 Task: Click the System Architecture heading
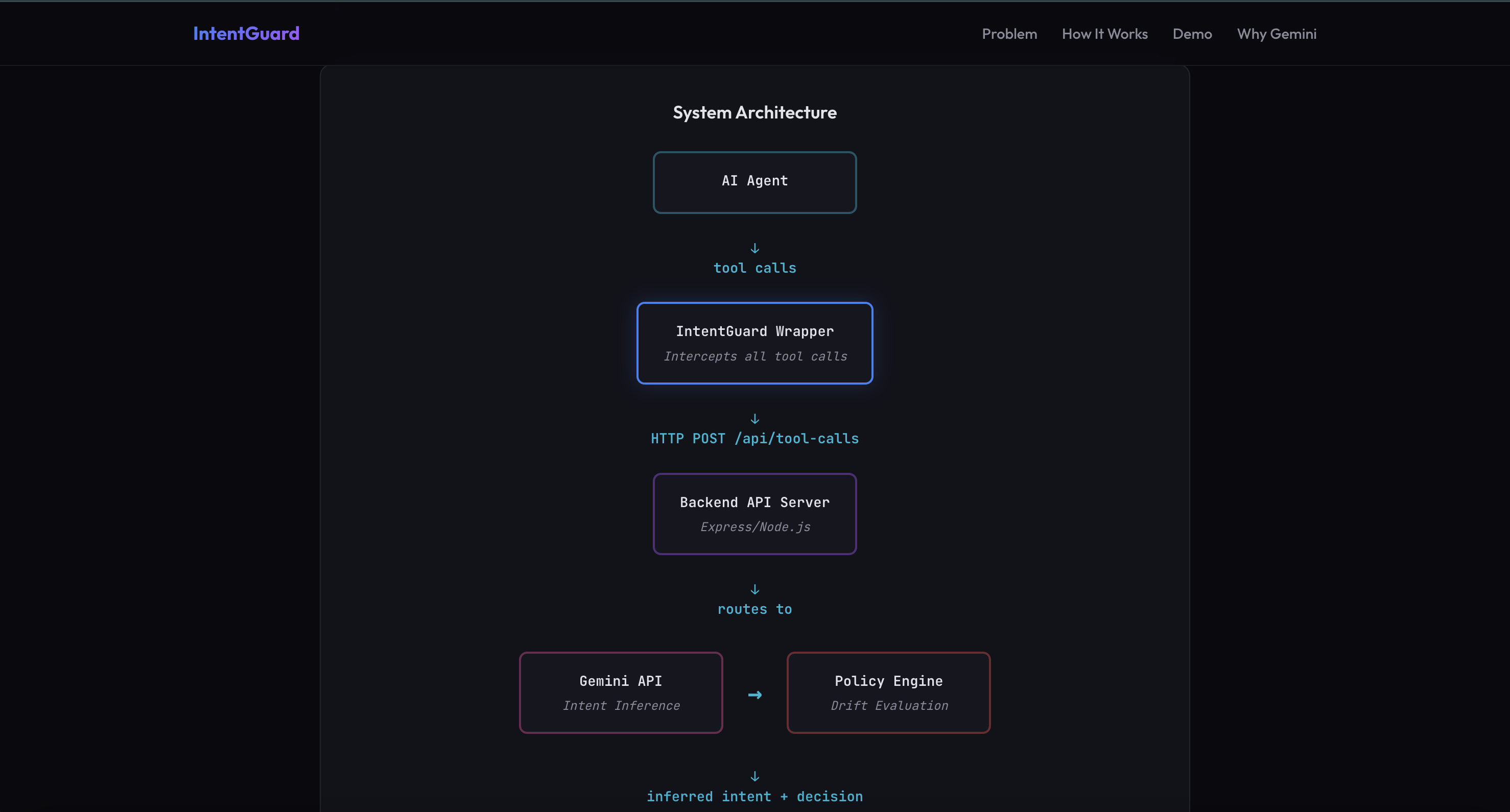point(754,112)
